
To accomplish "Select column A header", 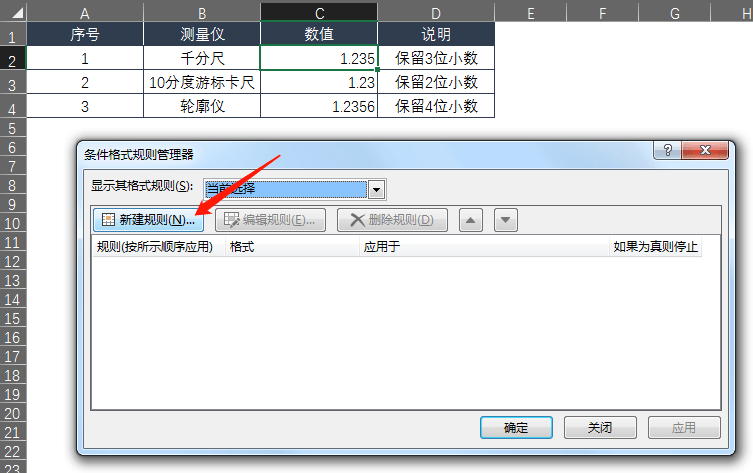I will click(x=85, y=12).
